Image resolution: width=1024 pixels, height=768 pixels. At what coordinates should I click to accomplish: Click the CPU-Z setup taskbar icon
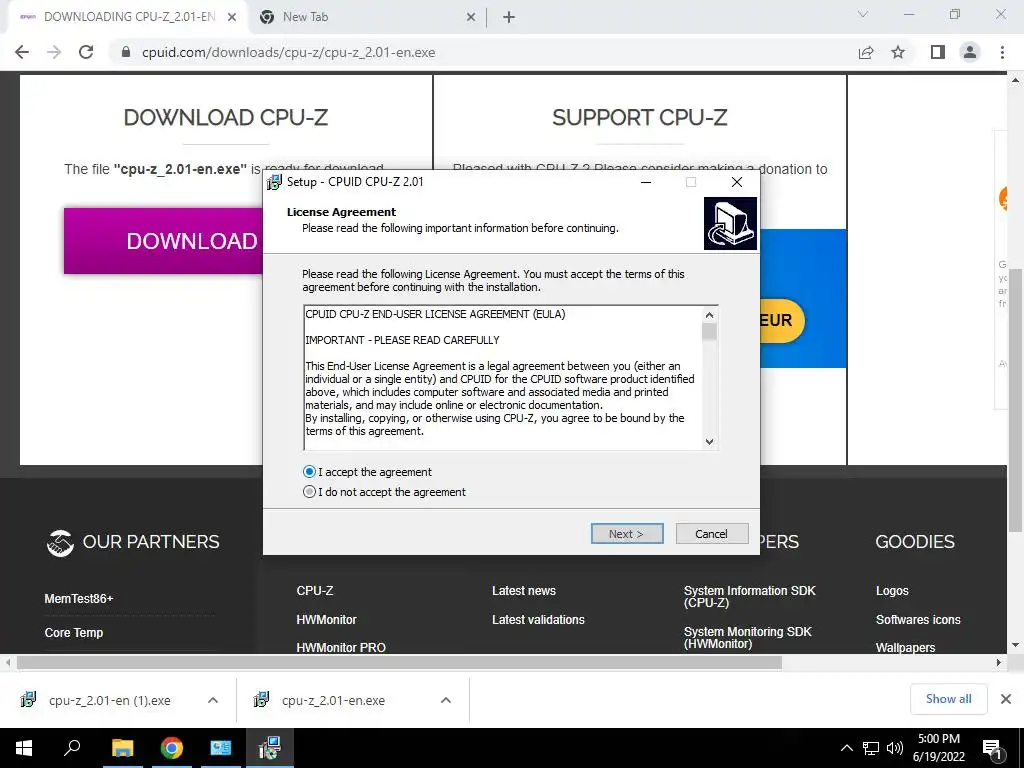pos(270,748)
